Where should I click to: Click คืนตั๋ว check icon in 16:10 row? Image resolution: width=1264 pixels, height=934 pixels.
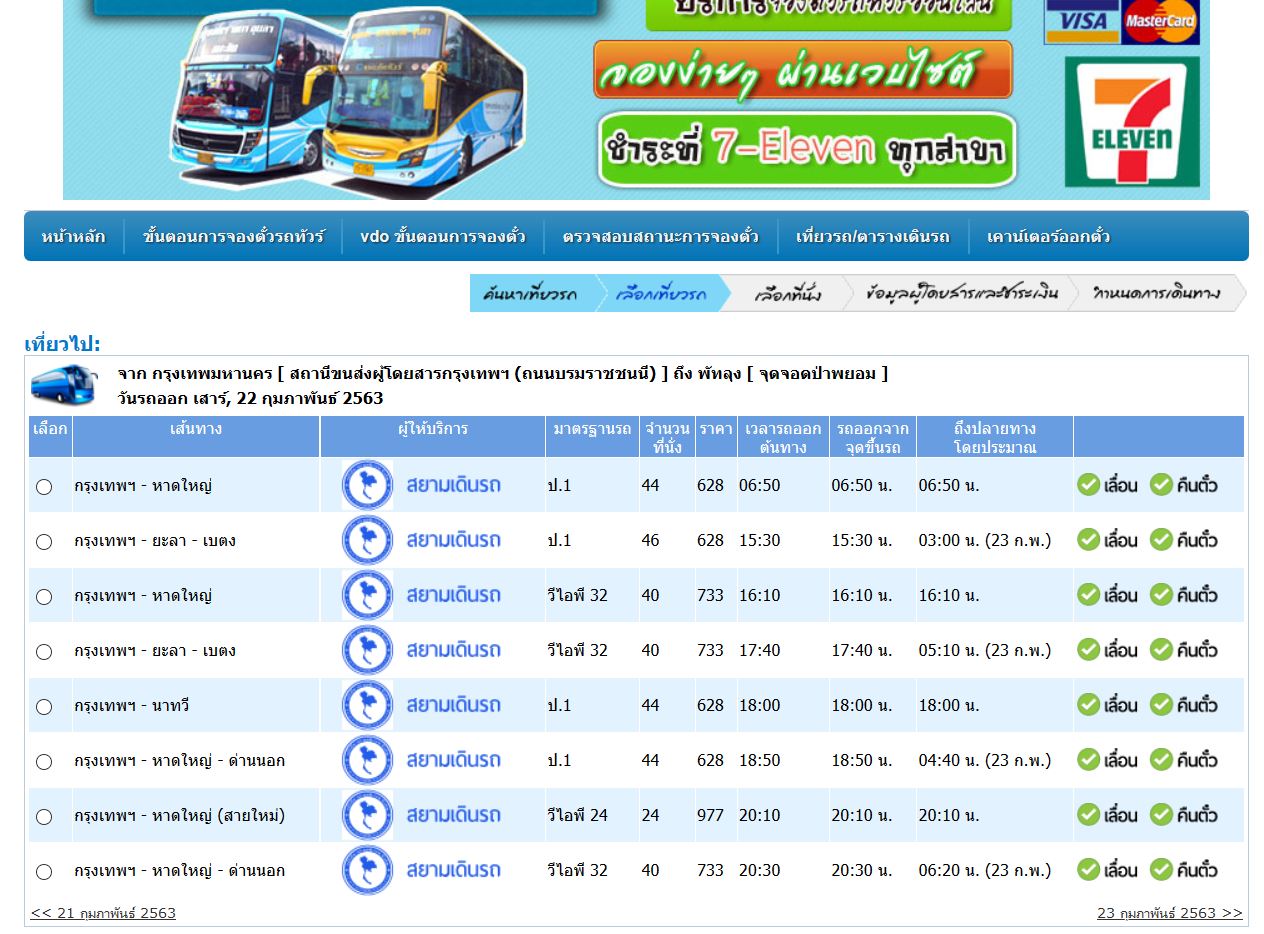pyautogui.click(x=1161, y=595)
